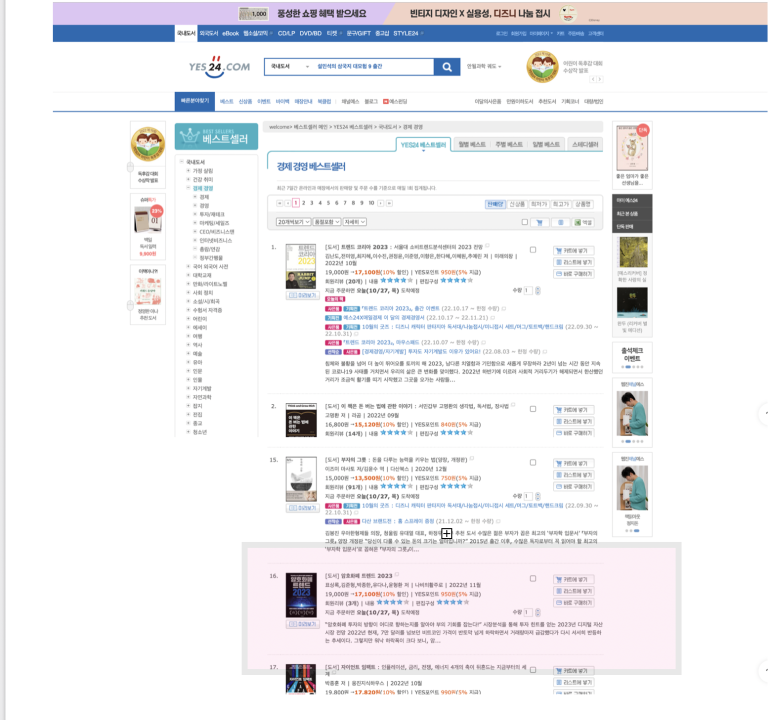Click the best seller crown banner
This screenshot has width=773, height=720.
tap(216, 137)
